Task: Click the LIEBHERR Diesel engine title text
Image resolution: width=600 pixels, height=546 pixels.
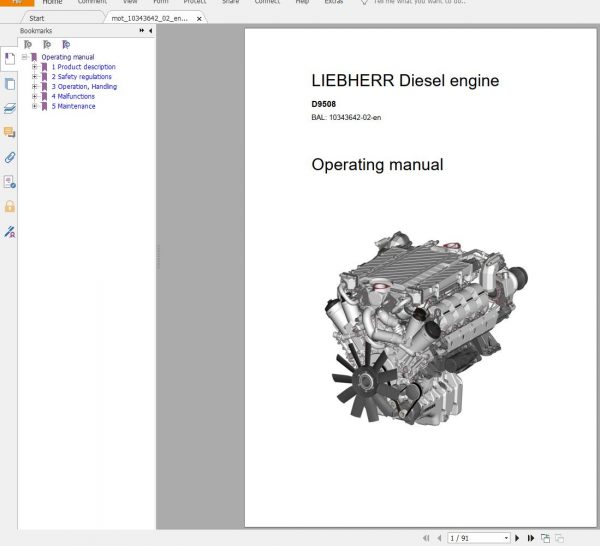Action: click(405, 81)
